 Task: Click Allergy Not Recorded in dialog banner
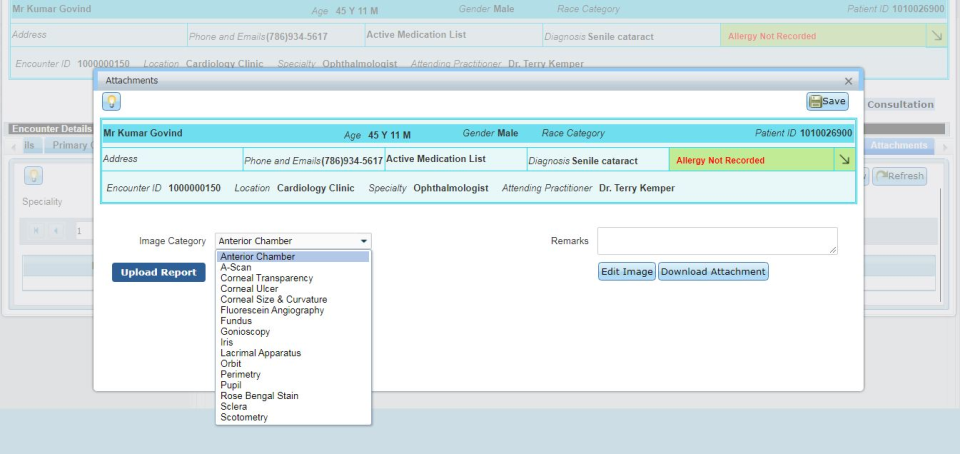[720, 160]
